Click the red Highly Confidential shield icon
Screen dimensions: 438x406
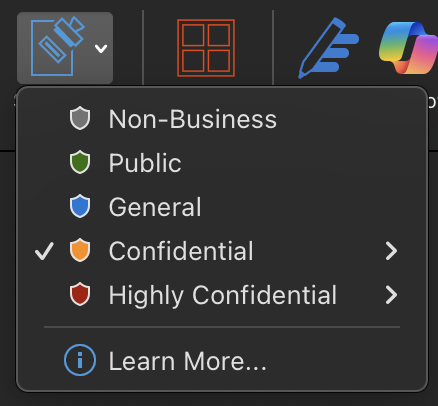(80, 294)
